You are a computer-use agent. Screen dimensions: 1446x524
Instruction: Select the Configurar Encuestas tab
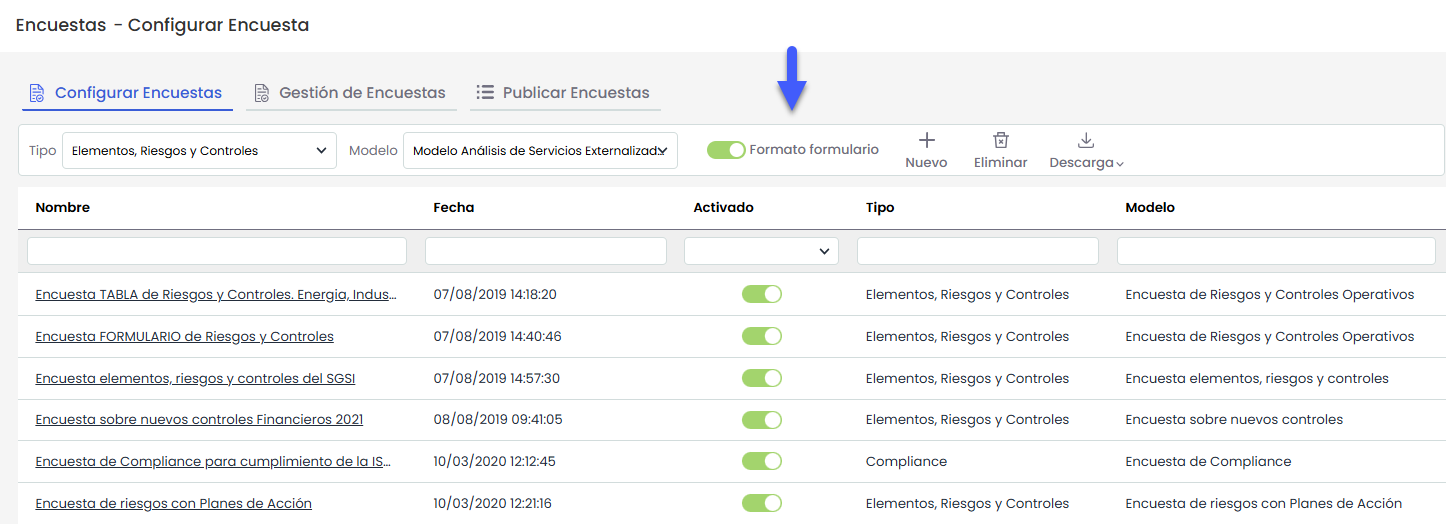pyautogui.click(x=127, y=93)
